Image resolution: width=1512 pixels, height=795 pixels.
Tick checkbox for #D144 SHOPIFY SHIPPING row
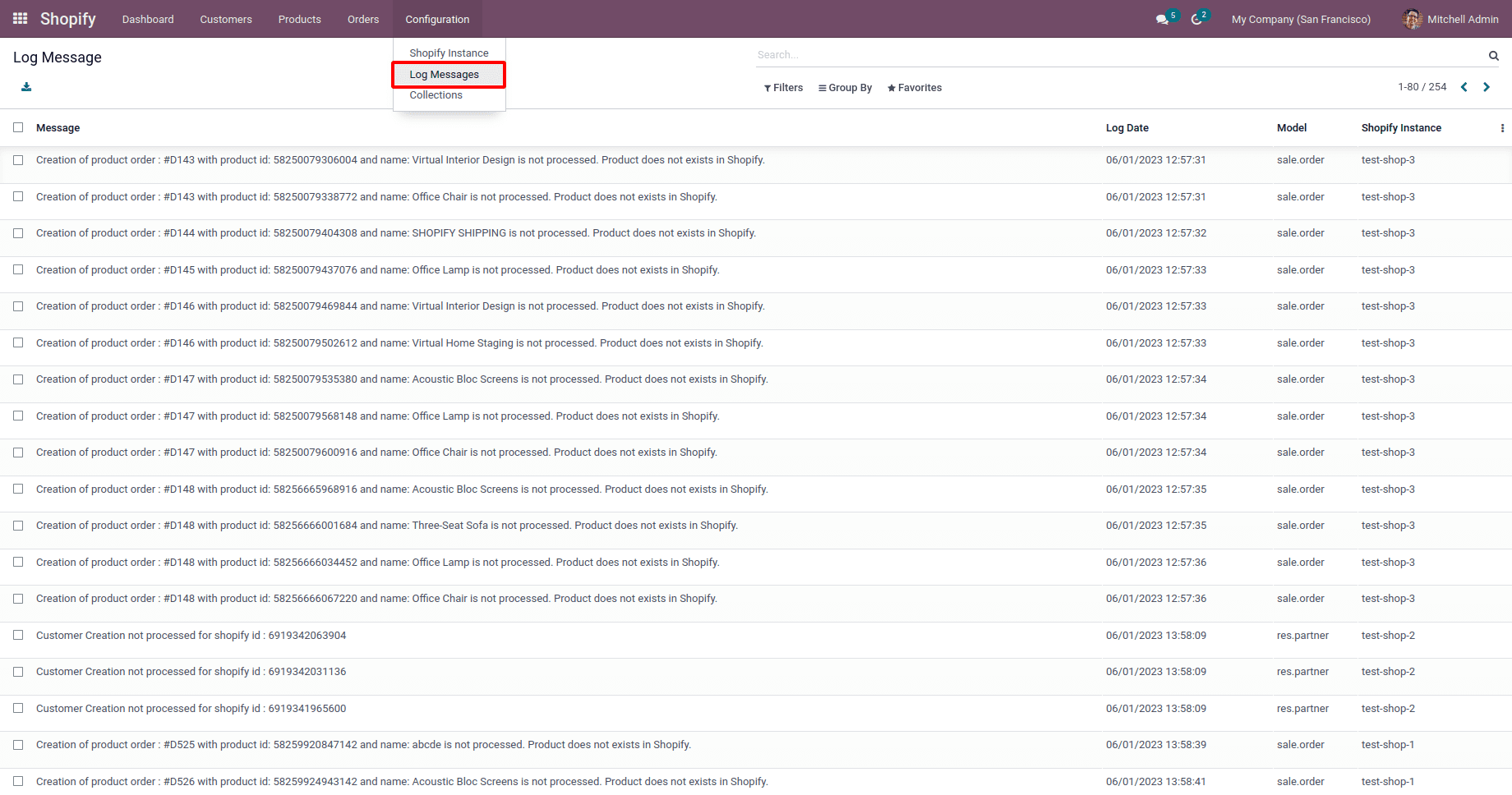tap(18, 233)
